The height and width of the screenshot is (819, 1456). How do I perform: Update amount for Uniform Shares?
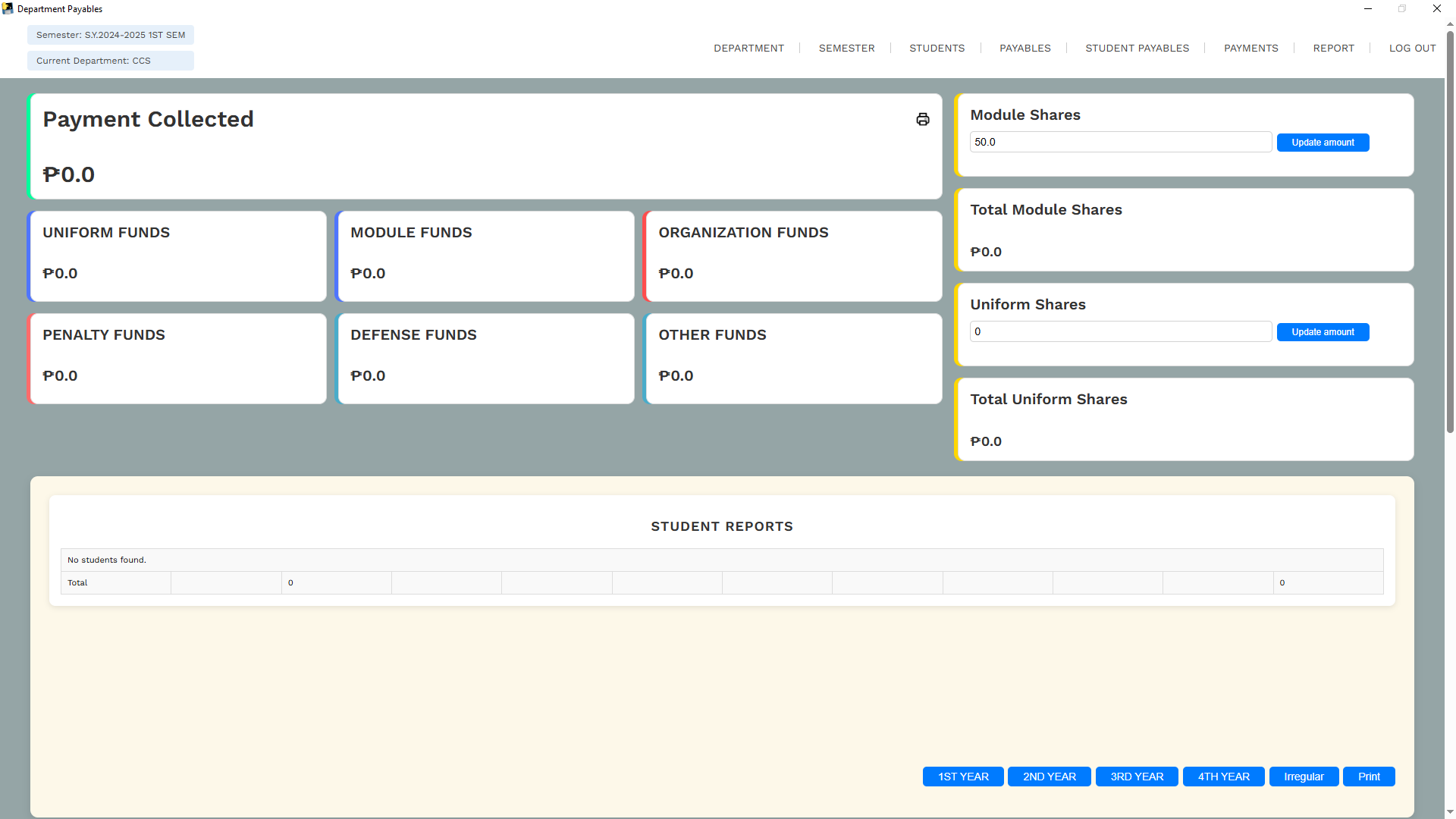1323,331
